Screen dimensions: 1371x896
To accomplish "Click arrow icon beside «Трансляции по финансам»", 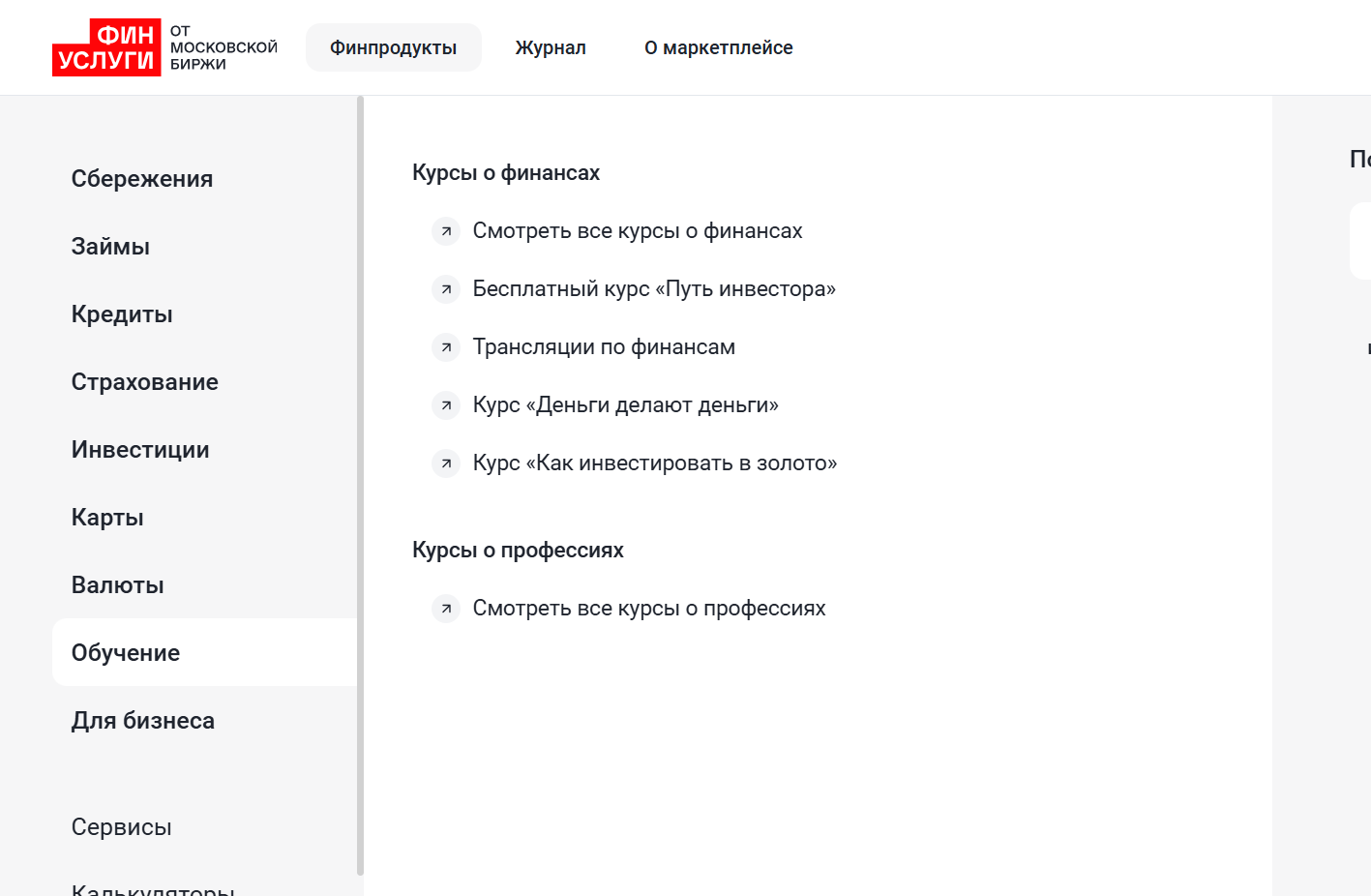I will click(x=446, y=347).
